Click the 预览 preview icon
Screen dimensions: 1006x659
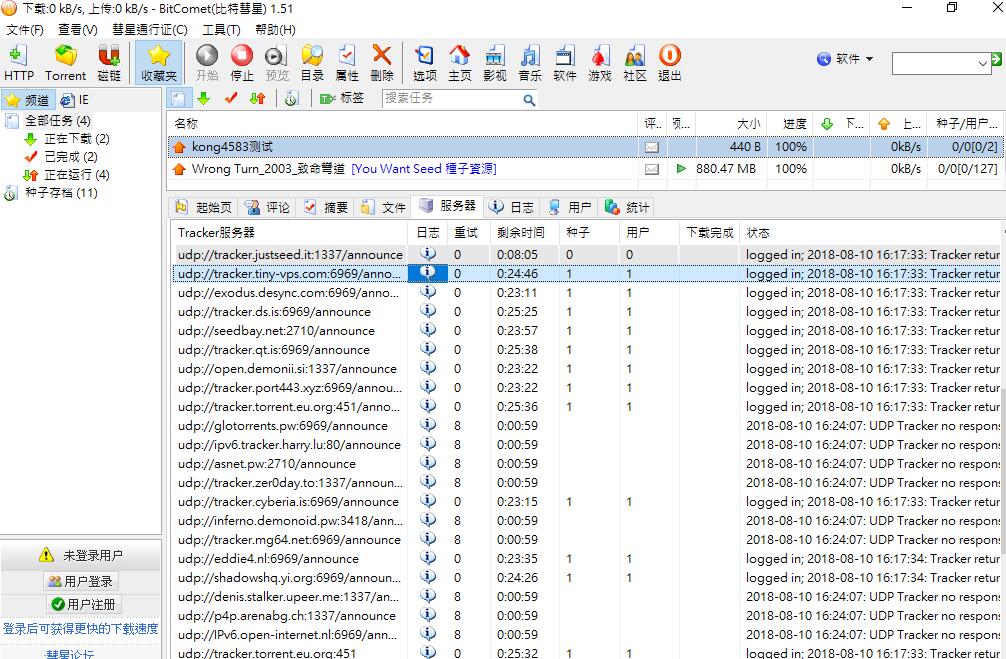pos(277,62)
